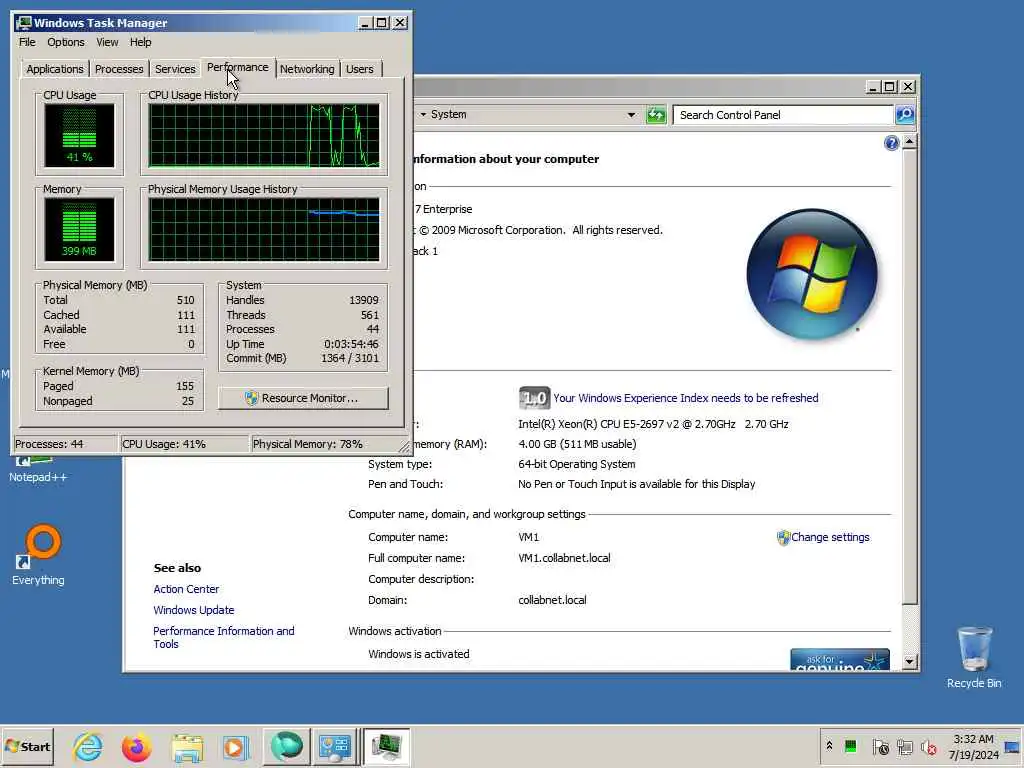
Task: Click the taskbar clock showing 3:32 AM
Action: click(x=973, y=746)
